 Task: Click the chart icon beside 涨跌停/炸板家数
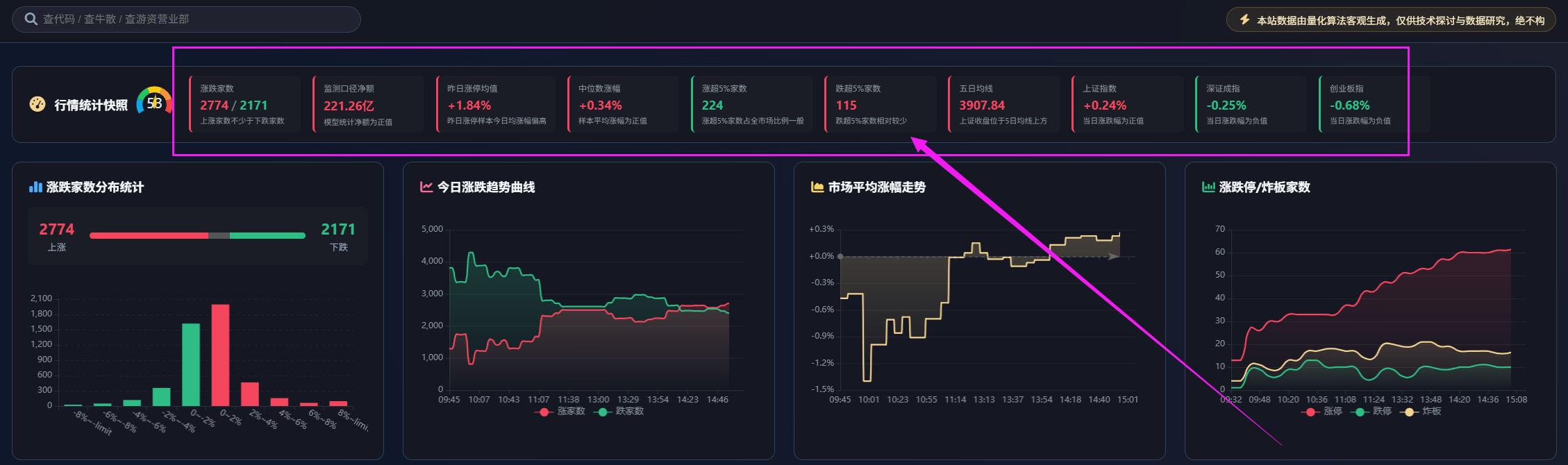[1208, 187]
